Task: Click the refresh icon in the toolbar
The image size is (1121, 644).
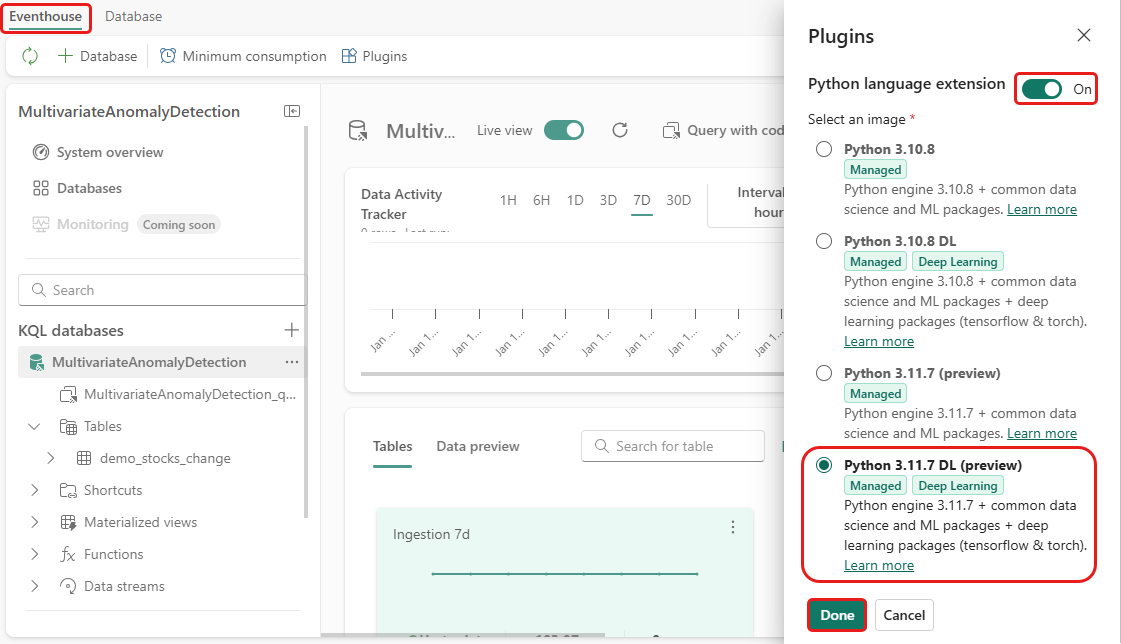Action: [30, 56]
